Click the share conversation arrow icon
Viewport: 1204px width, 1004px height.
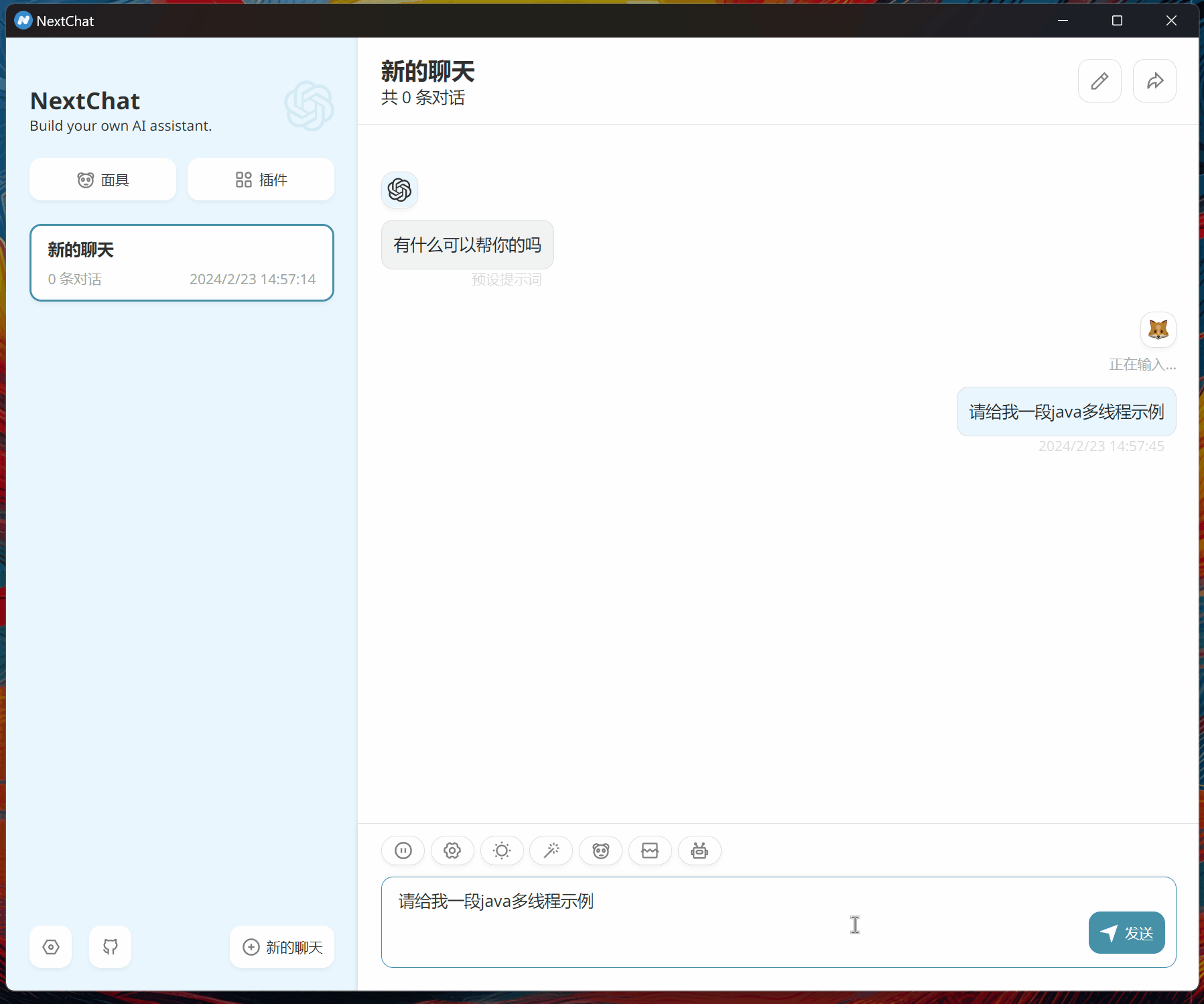click(1154, 81)
